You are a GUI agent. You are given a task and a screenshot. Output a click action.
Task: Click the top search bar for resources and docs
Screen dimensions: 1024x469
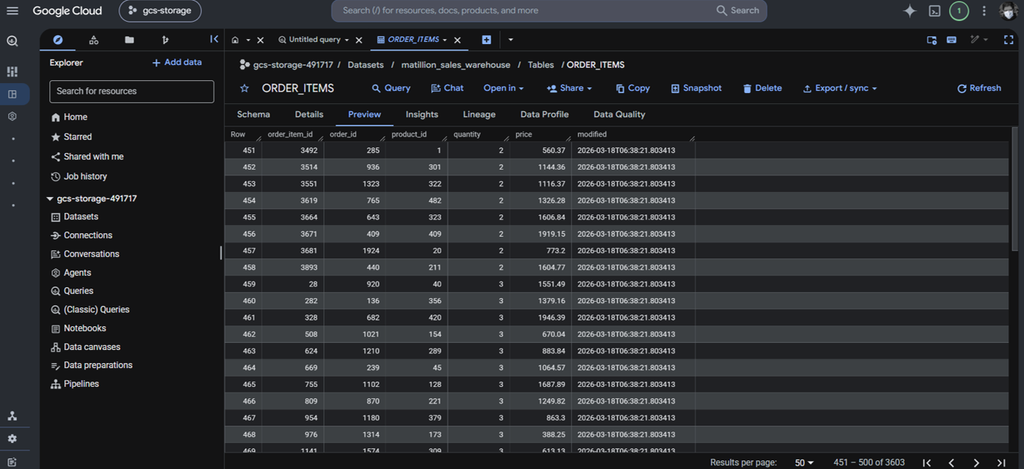point(549,10)
